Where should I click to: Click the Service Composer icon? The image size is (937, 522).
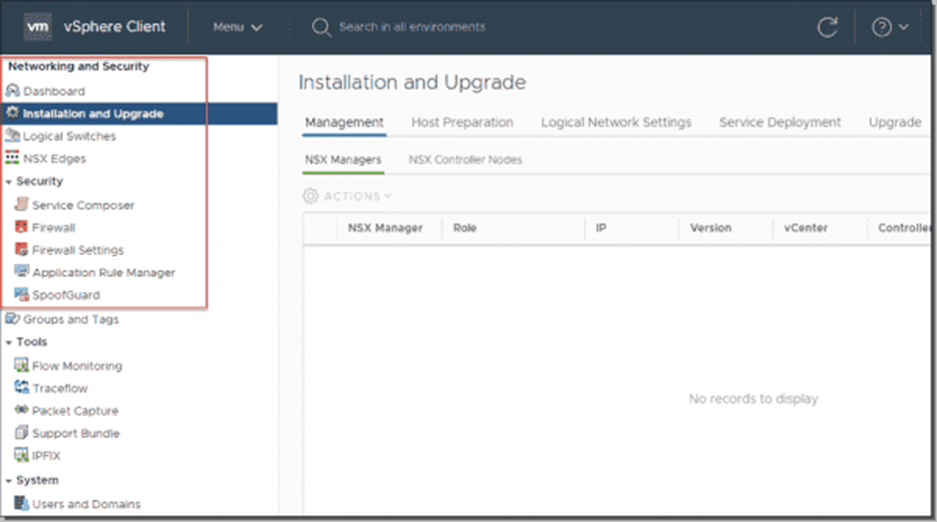click(22, 205)
